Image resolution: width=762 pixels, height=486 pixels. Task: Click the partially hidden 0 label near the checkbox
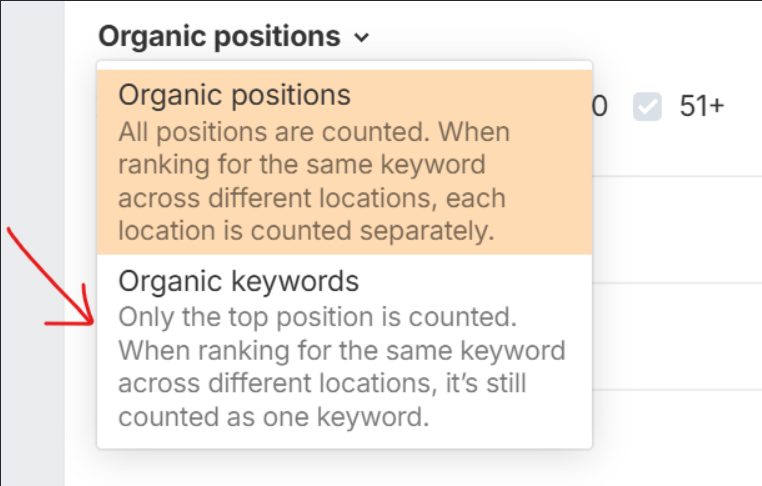(600, 107)
